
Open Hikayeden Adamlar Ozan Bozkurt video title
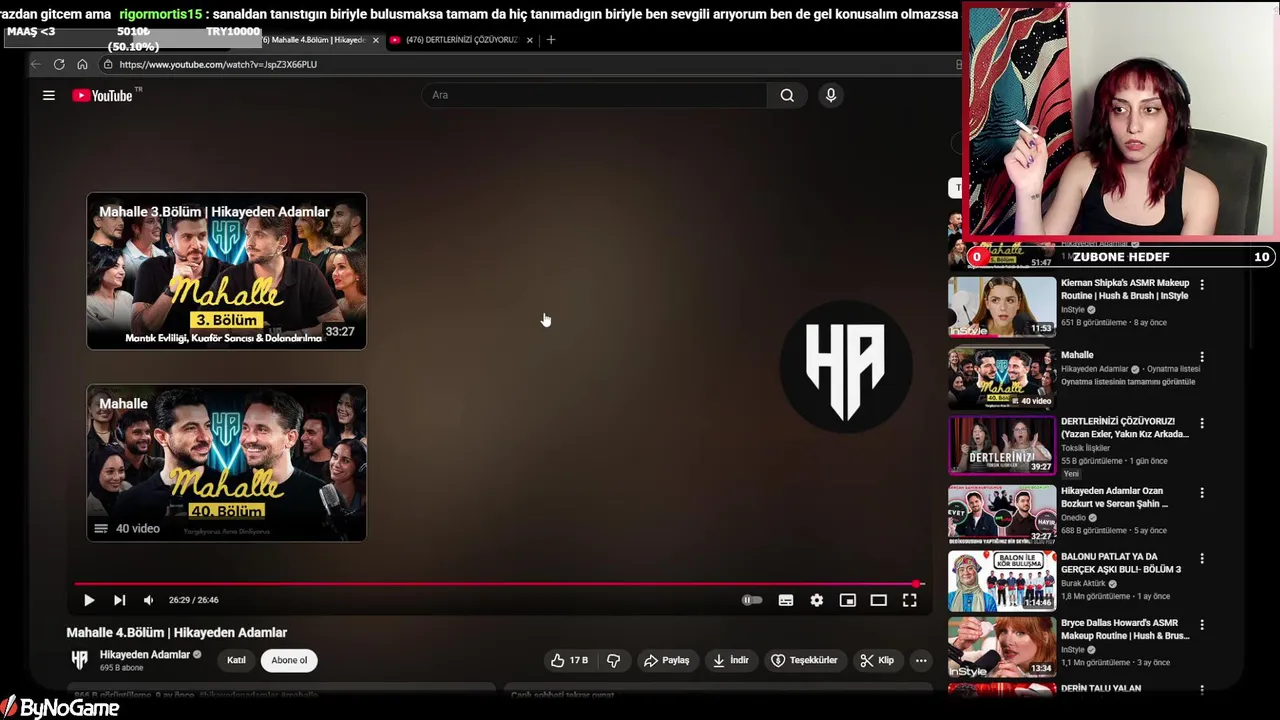pos(1114,498)
